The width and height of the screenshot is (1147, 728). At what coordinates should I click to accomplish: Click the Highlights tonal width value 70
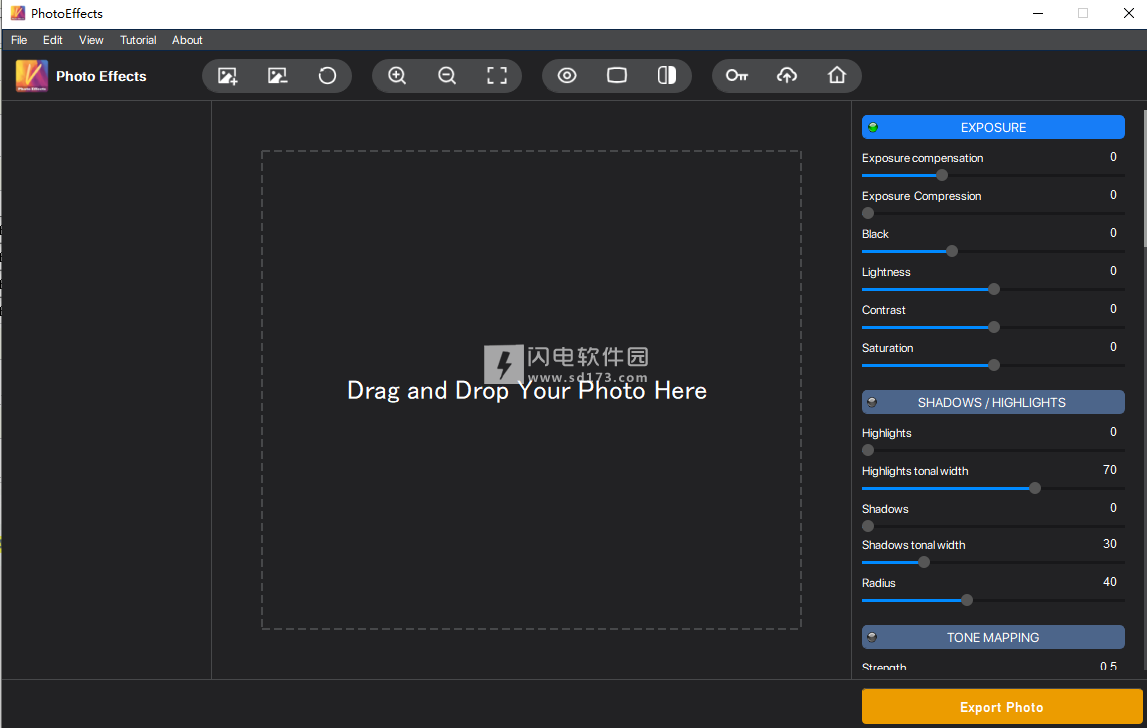tap(1110, 470)
